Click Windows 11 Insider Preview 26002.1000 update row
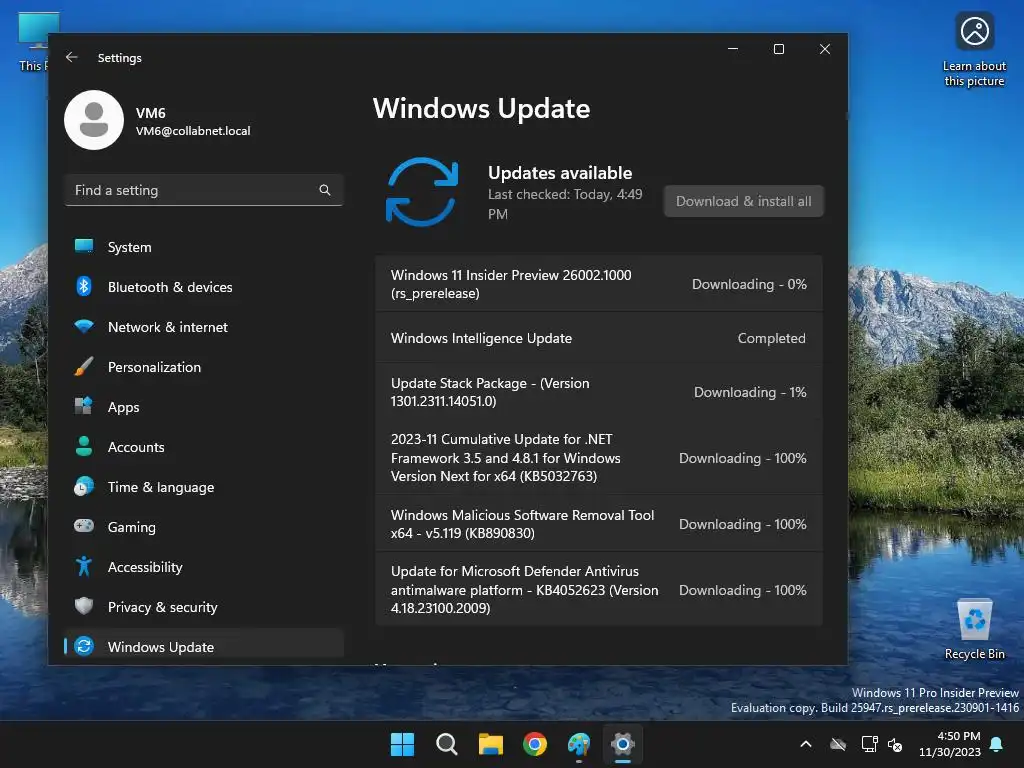 (x=599, y=284)
